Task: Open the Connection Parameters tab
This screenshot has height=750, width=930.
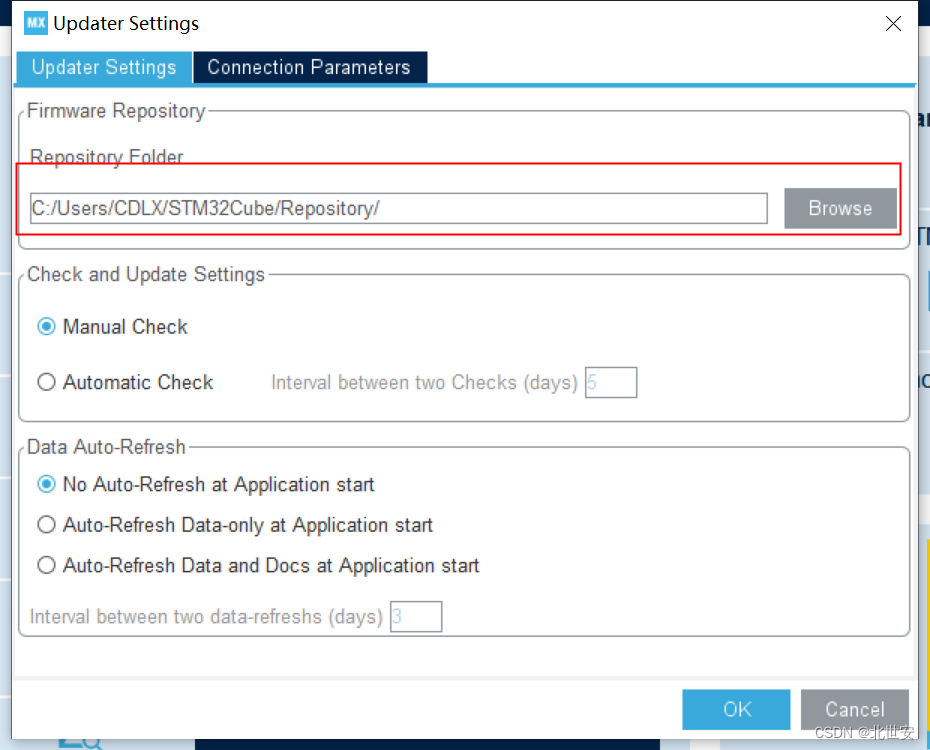Action: click(309, 67)
